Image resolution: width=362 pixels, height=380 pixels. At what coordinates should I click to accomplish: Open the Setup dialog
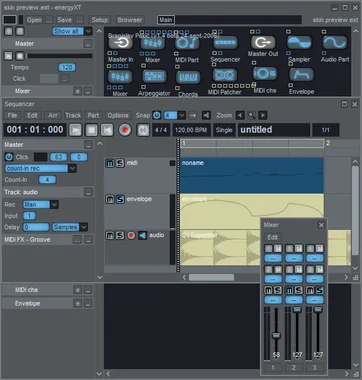tap(100, 20)
